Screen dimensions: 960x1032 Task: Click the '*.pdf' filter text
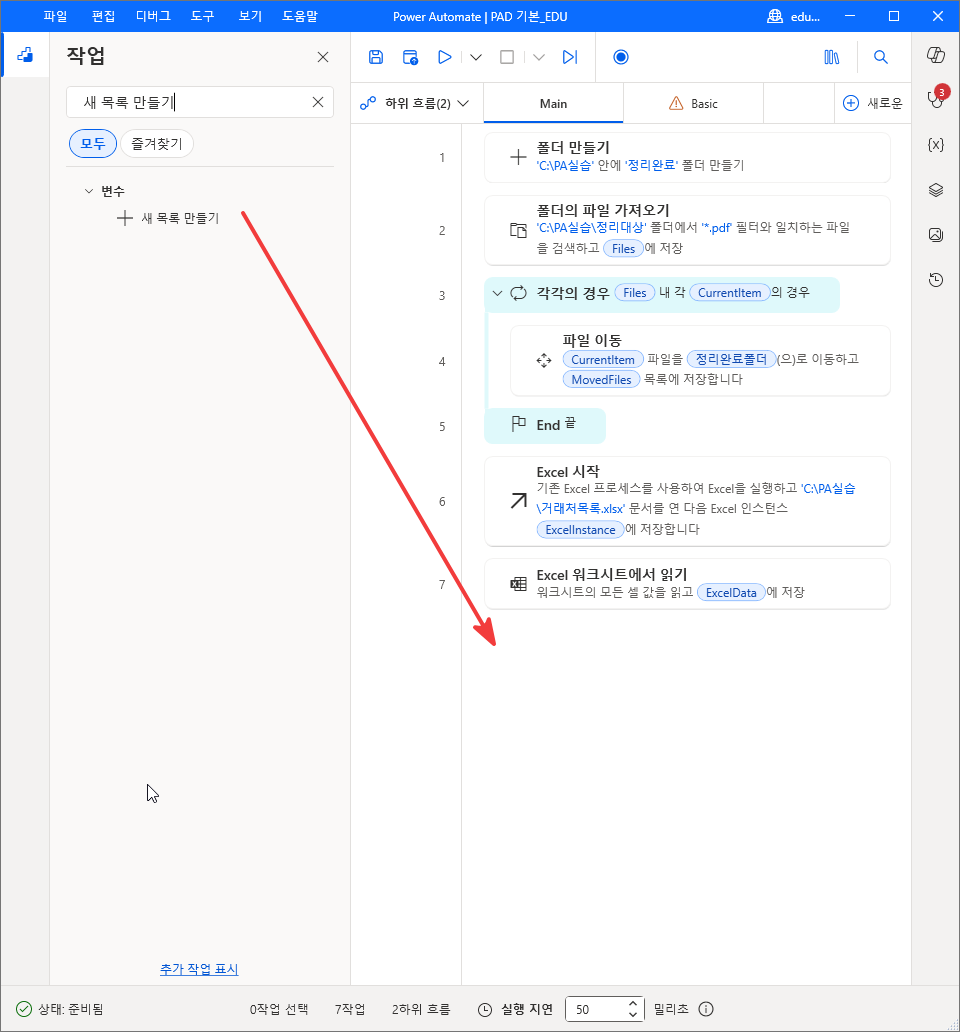pyautogui.click(x=716, y=228)
